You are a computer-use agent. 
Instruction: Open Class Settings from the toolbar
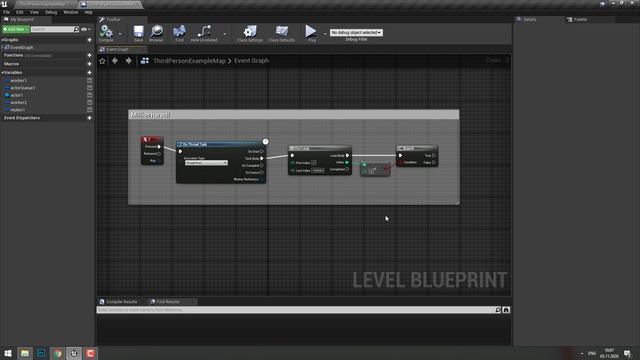249,32
